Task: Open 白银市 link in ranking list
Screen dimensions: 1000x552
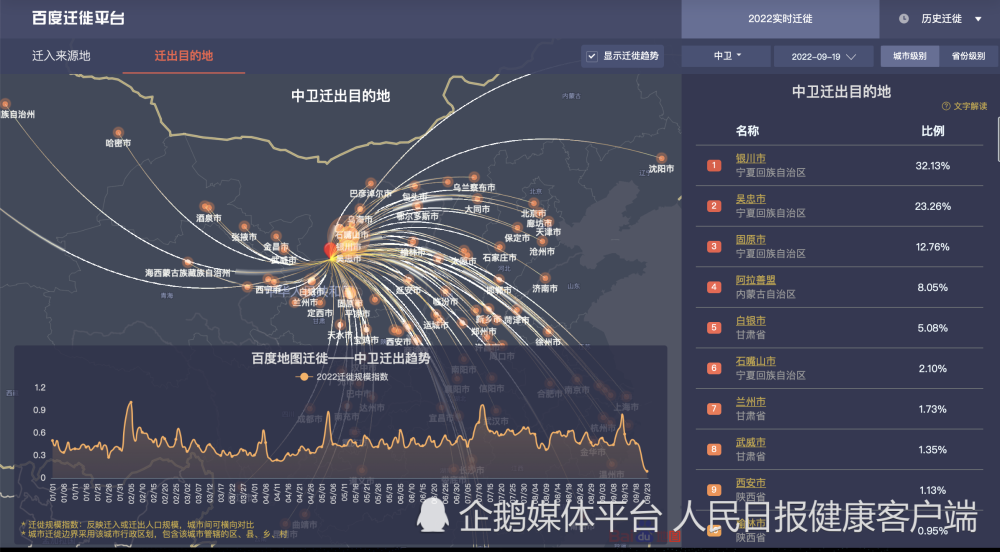Action: point(751,321)
